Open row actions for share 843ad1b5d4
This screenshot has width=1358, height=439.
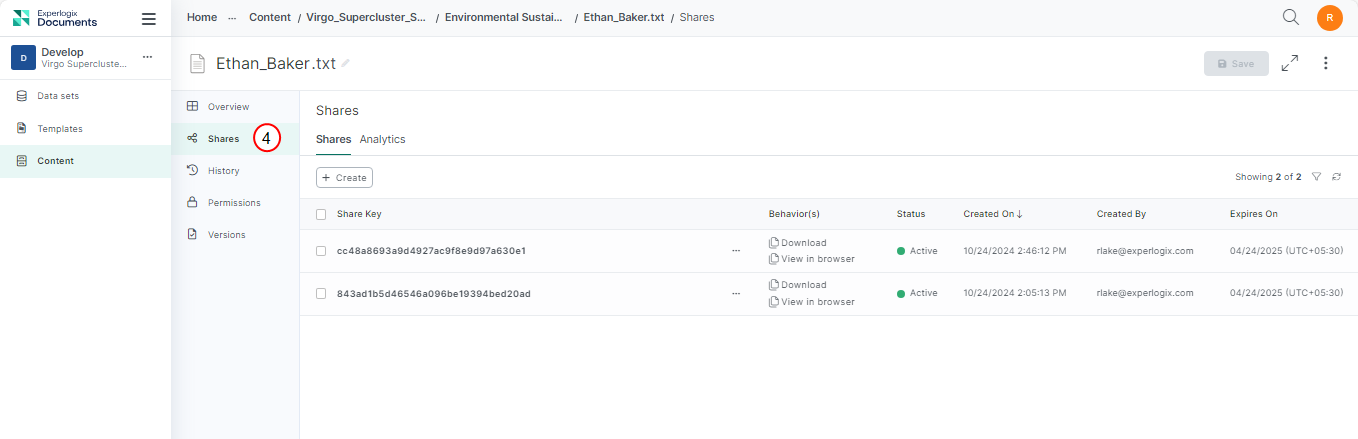coord(736,294)
